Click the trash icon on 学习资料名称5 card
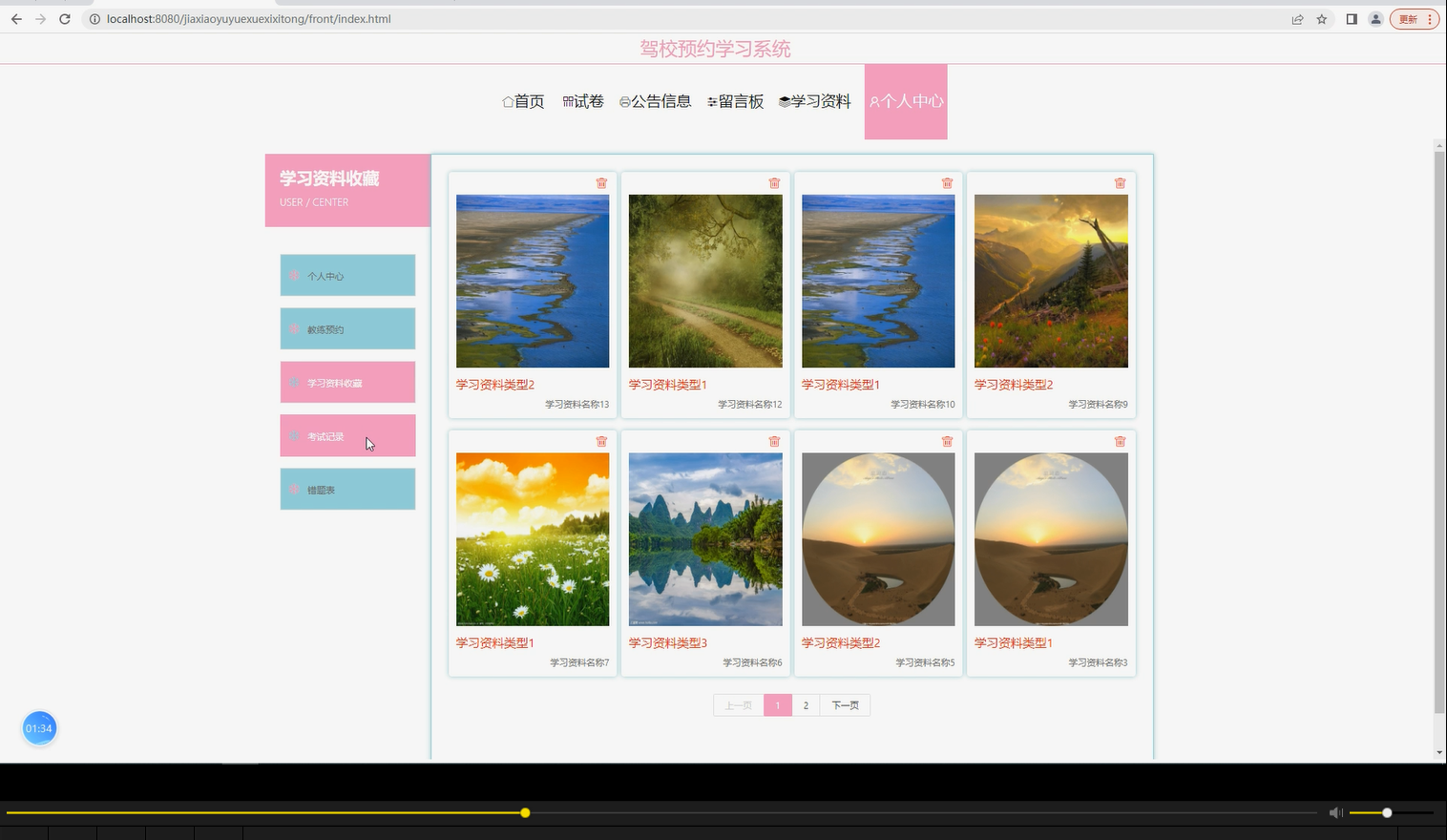This screenshot has width=1447, height=840. [946, 441]
